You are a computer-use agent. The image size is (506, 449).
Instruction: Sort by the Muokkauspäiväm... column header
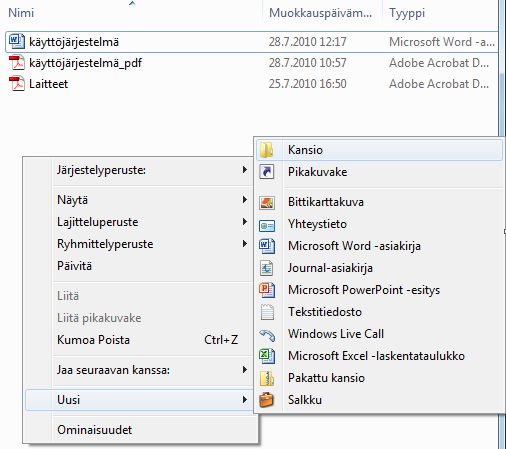tap(322, 13)
